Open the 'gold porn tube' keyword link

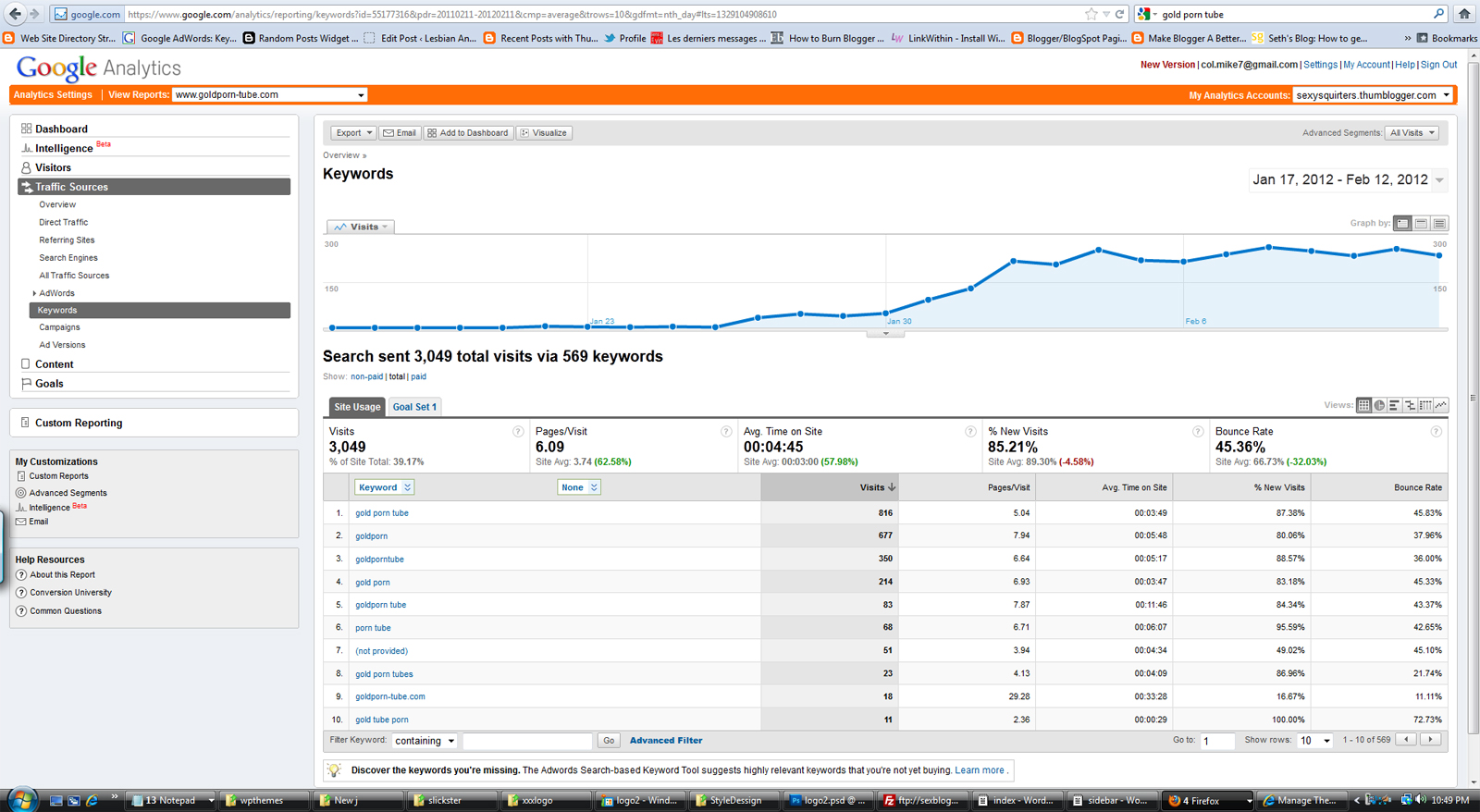[382, 513]
